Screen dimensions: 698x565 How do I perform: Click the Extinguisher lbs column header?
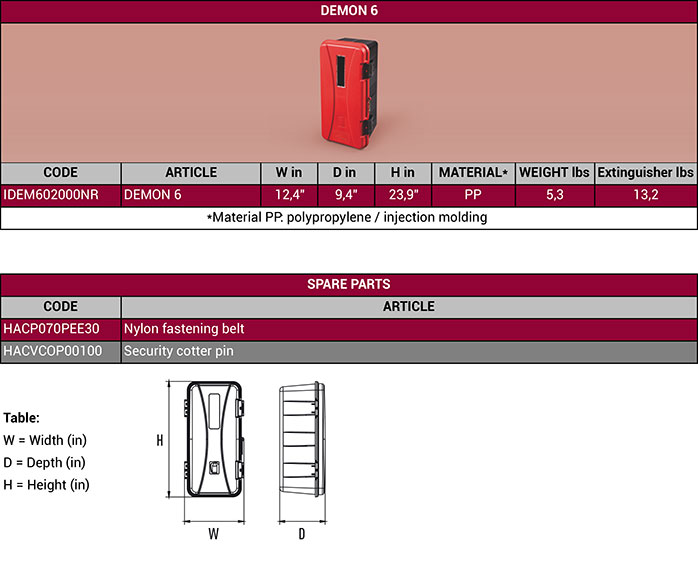[645, 172]
